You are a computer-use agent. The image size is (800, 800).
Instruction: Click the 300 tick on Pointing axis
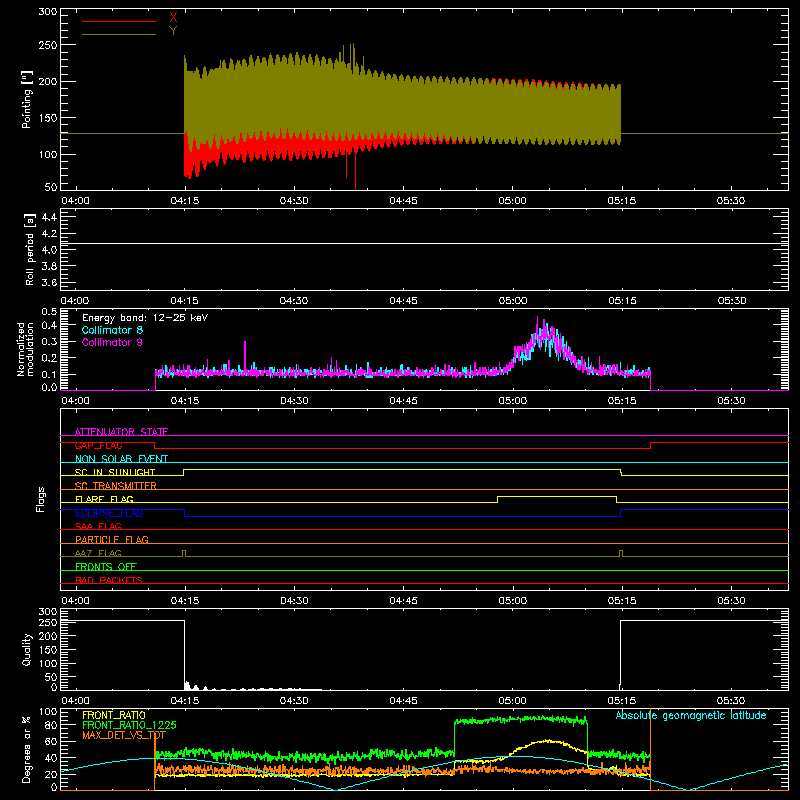pos(48,12)
